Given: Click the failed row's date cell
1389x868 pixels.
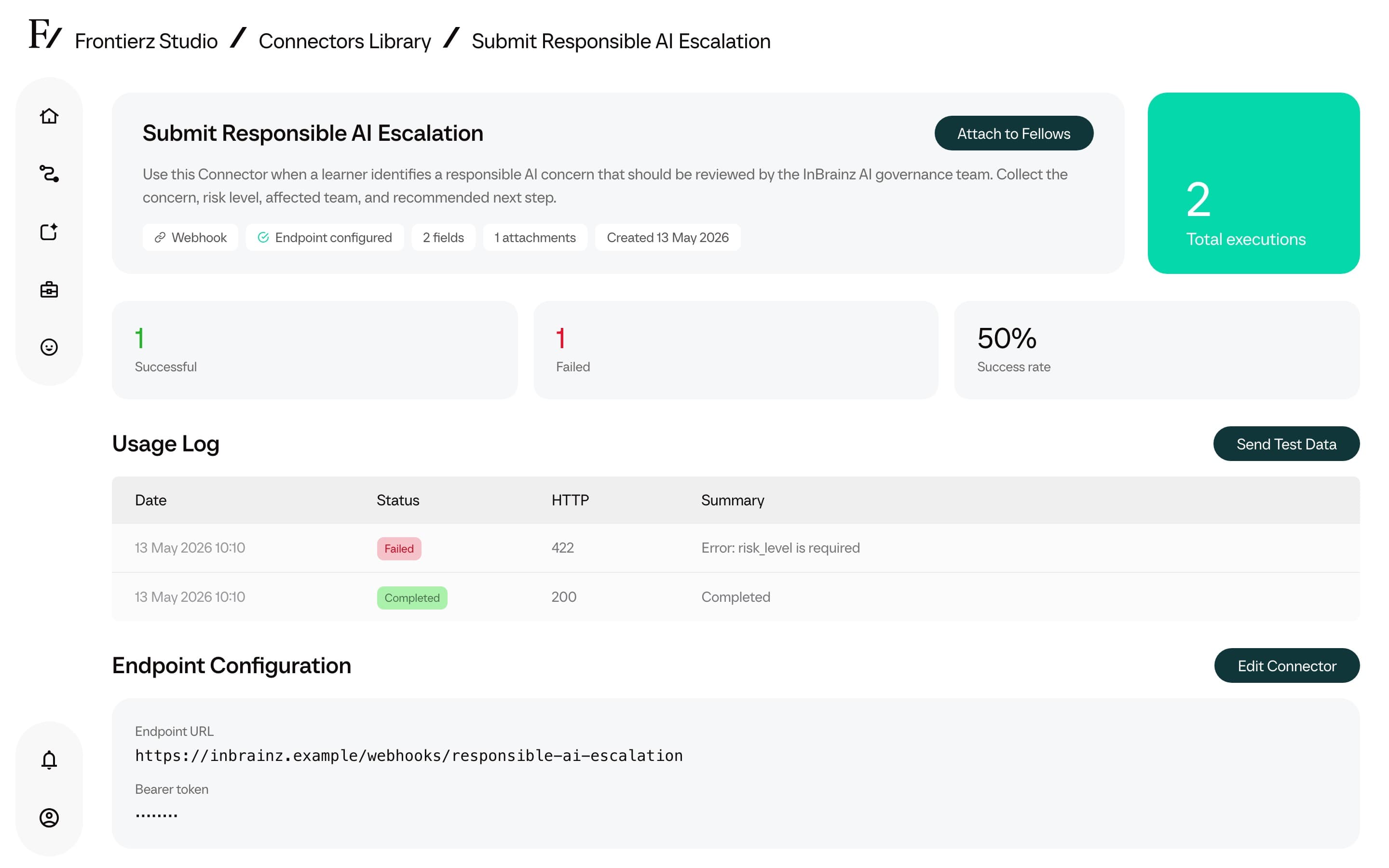Looking at the screenshot, I should [190, 548].
